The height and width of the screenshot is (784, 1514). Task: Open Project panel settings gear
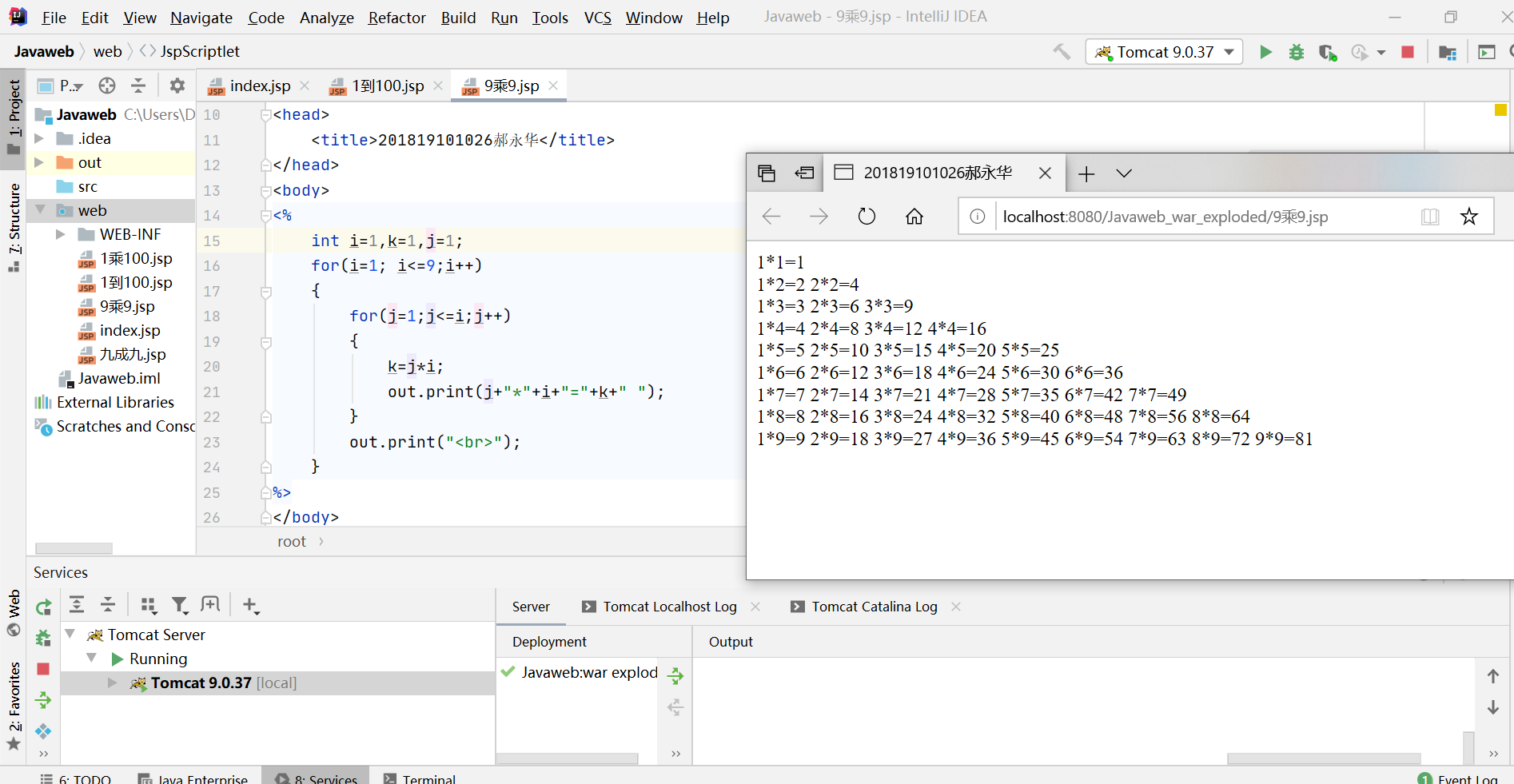(177, 86)
